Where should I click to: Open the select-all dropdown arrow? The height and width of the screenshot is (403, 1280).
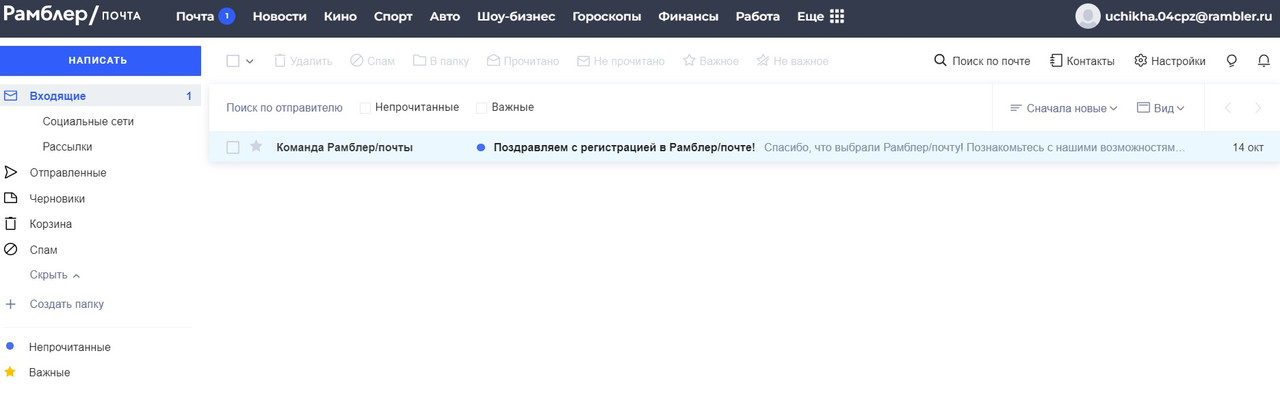tap(250, 61)
